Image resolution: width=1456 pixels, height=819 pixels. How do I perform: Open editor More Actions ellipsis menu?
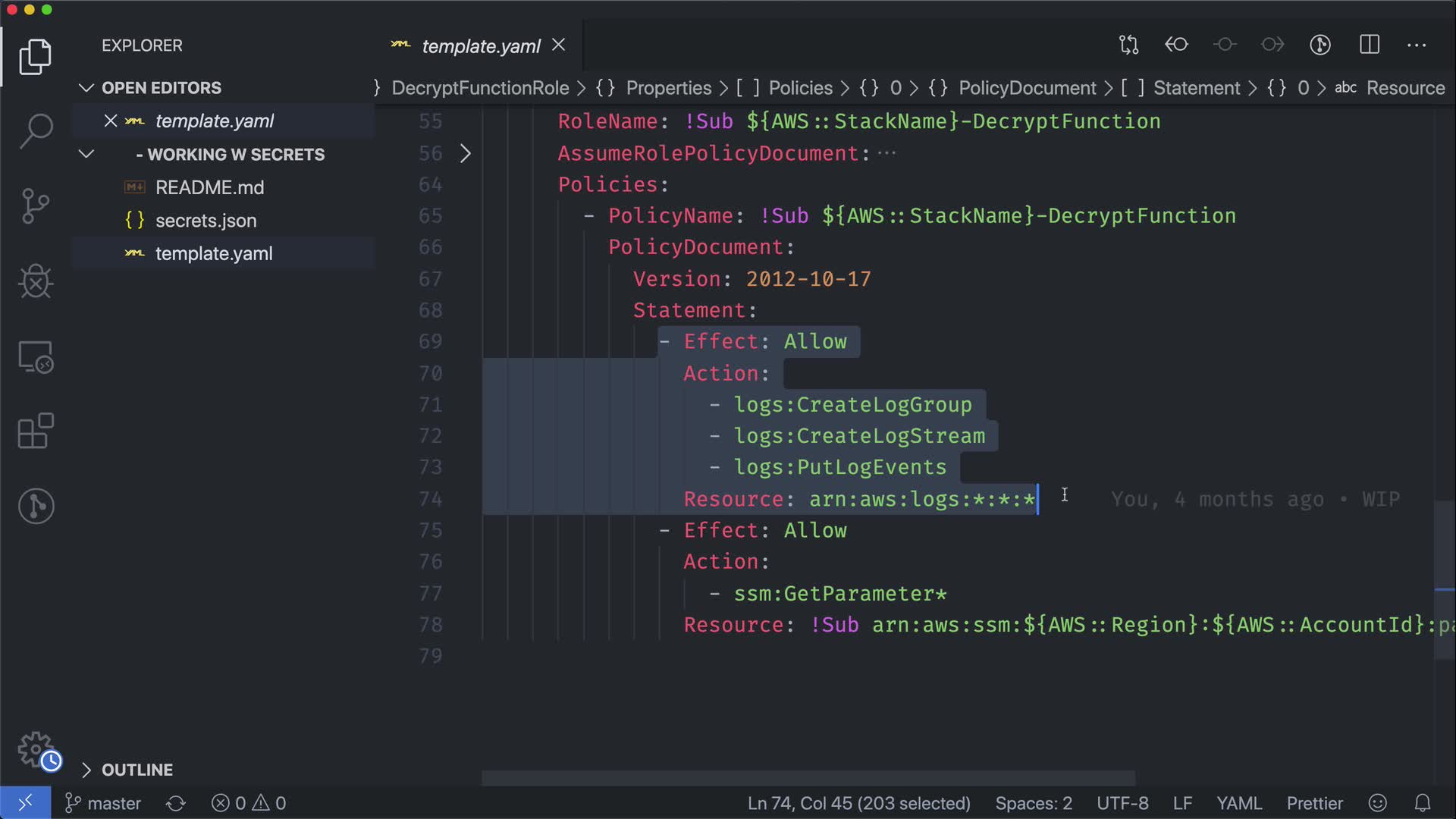coord(1416,45)
